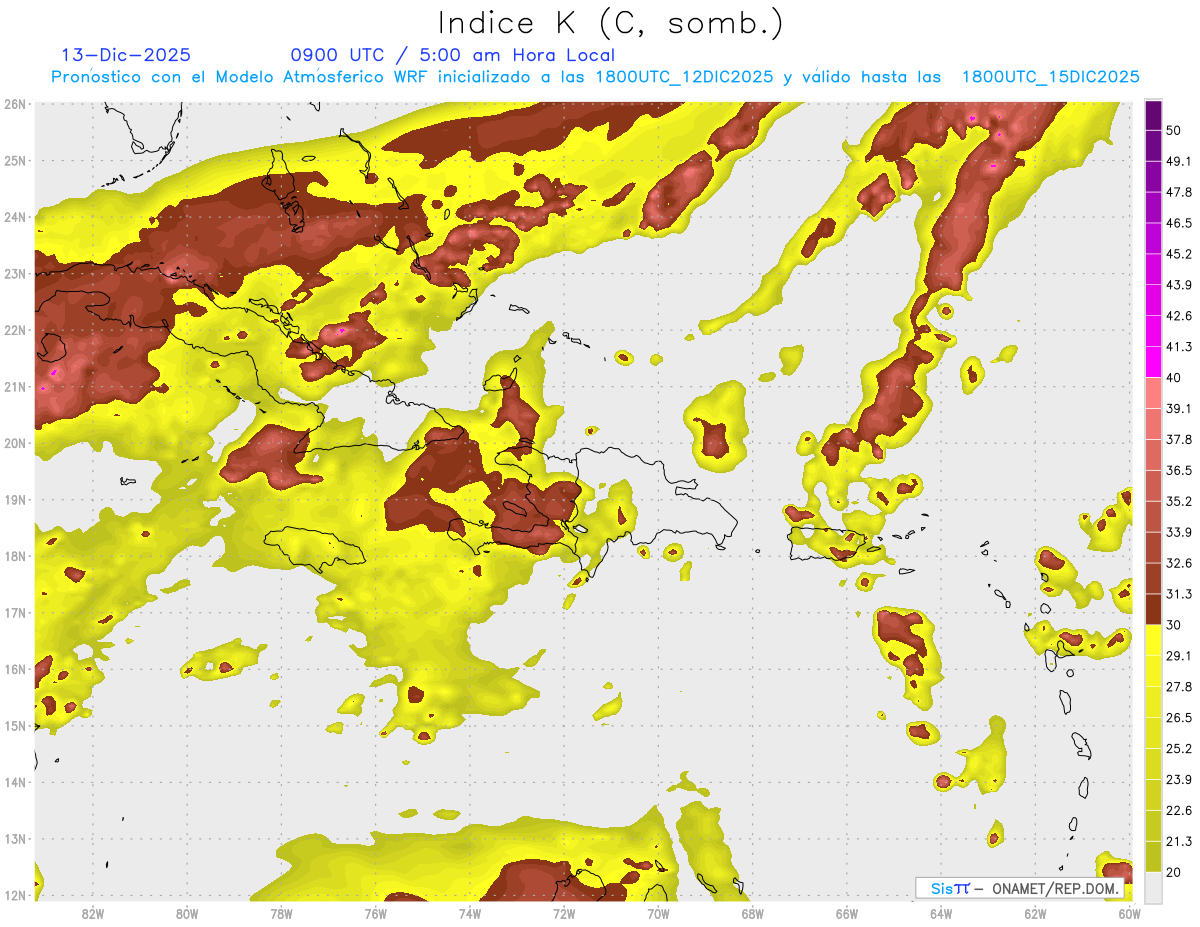Screen dimensions: 1200x927
Task: Click the "72W" longitude label
Action: pyautogui.click(x=564, y=914)
